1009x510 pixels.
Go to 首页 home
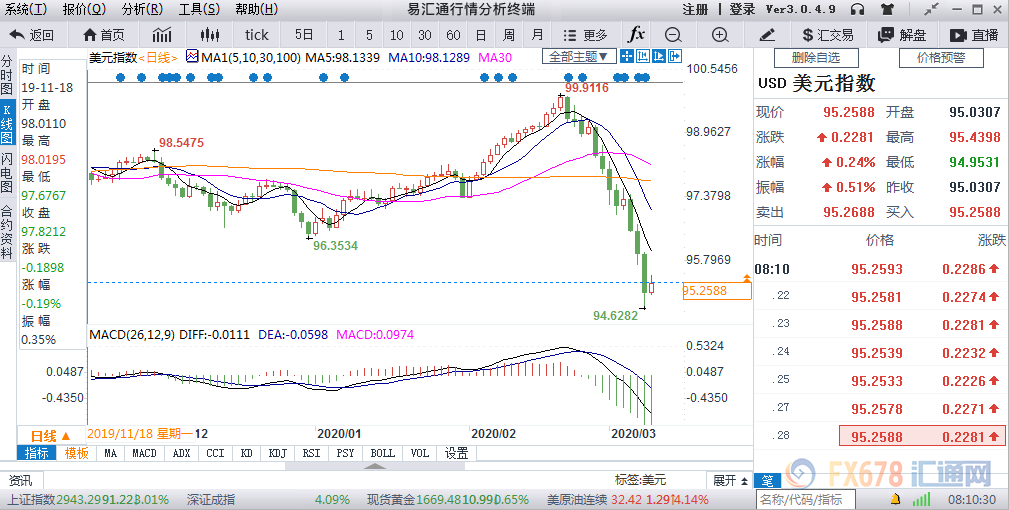[104, 35]
